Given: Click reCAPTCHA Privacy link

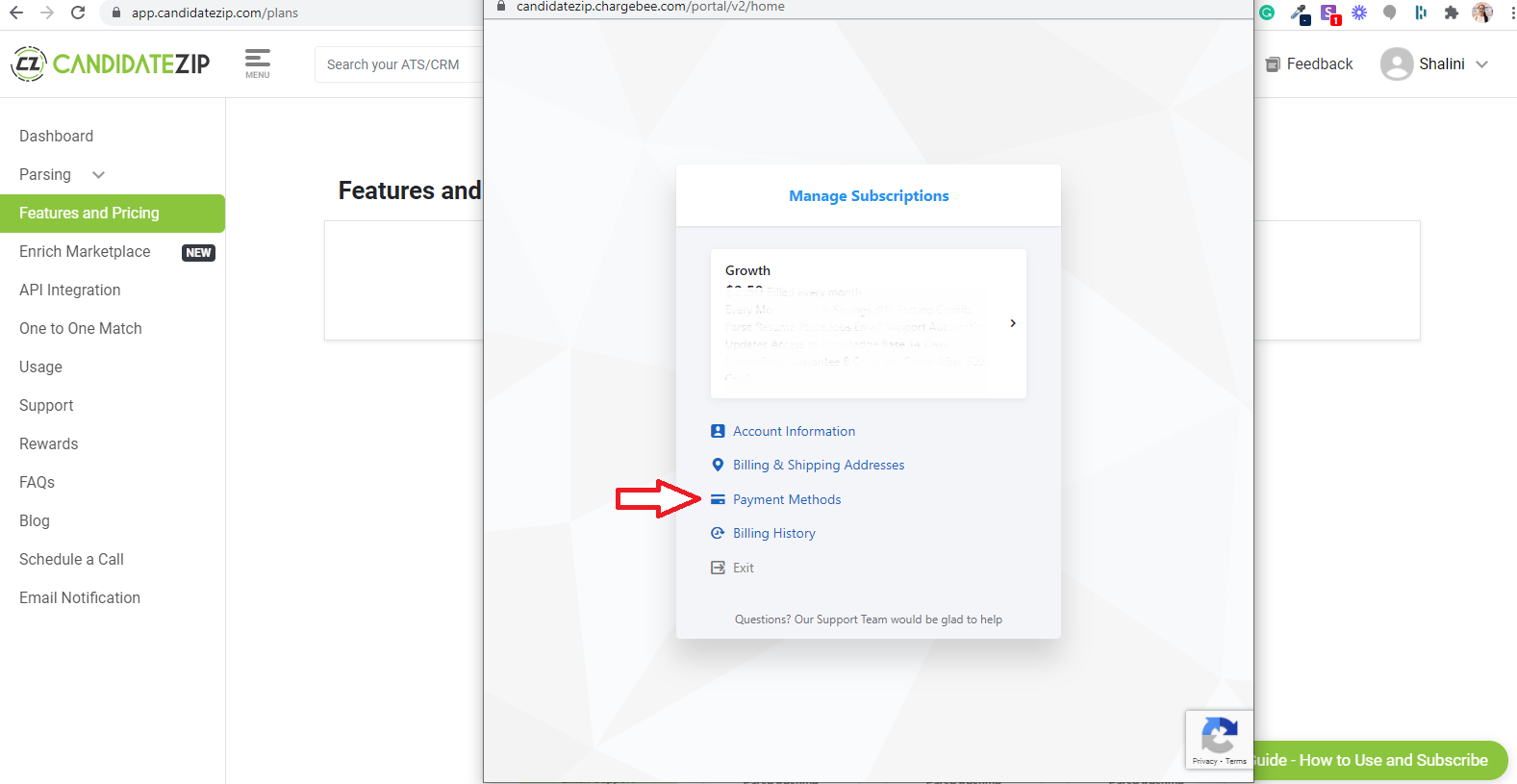Looking at the screenshot, I should (1204, 761).
